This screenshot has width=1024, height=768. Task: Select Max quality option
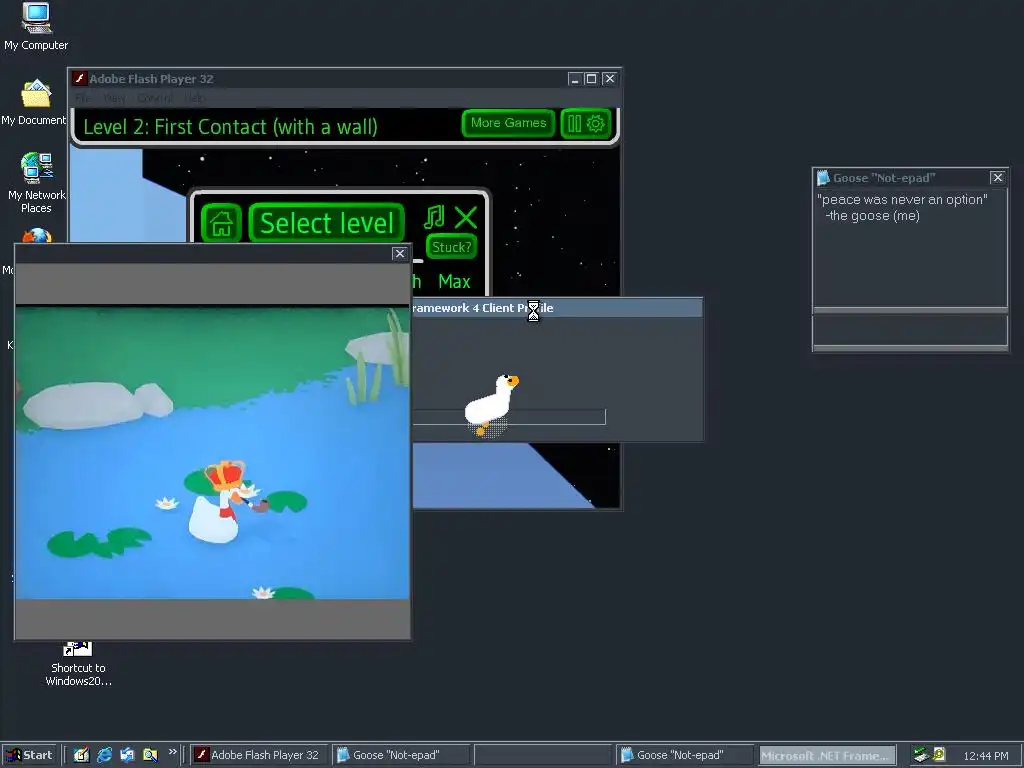point(454,281)
